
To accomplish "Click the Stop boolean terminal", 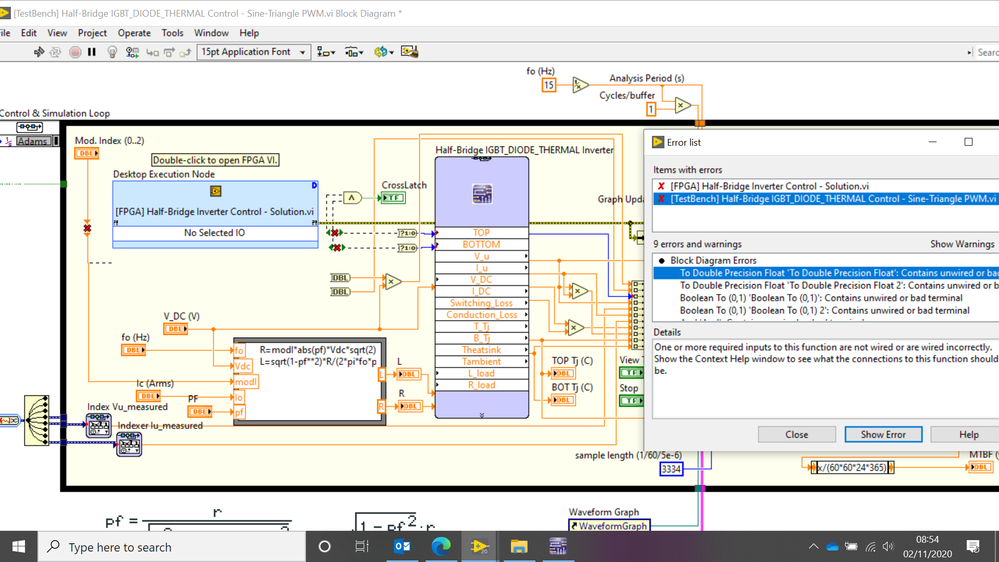I will point(631,400).
